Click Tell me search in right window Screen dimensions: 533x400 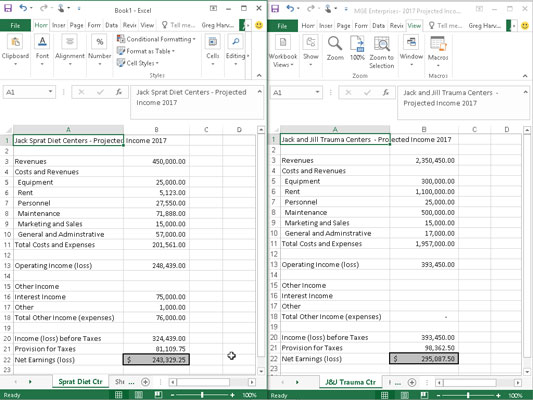445,25
